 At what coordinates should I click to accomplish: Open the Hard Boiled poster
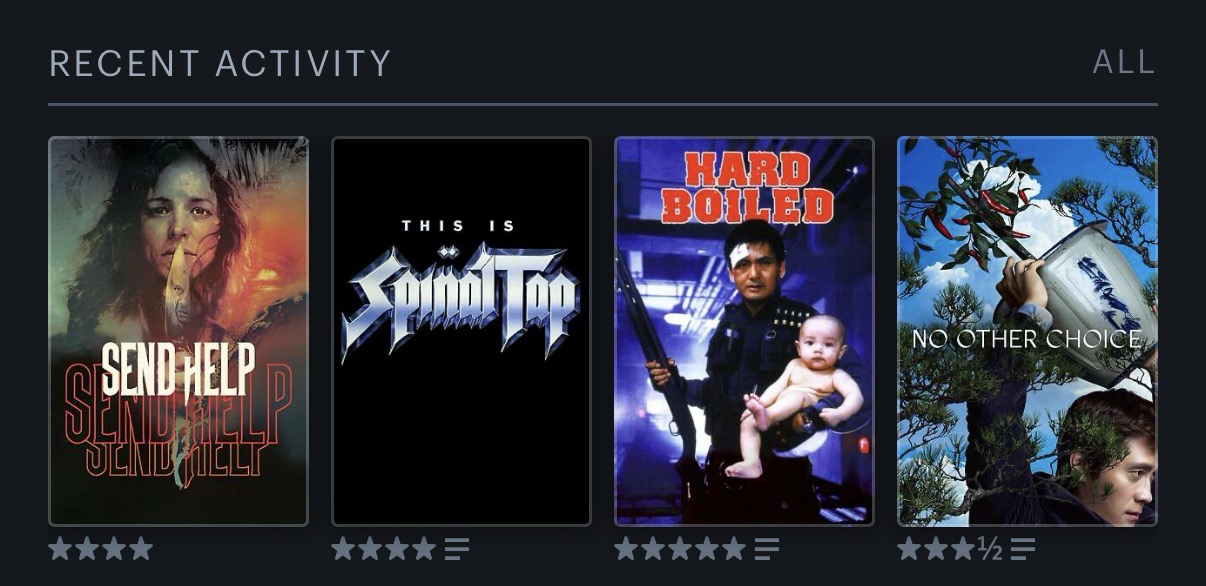point(744,331)
